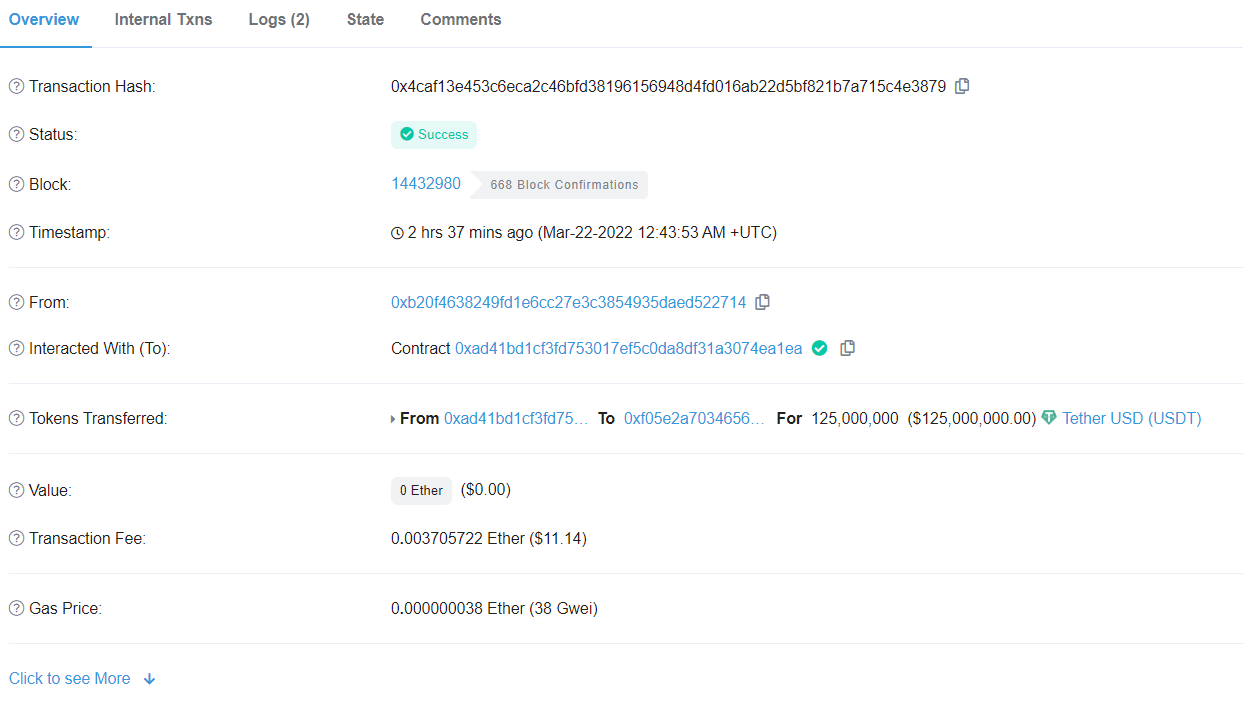Switch to the State tab

click(365, 19)
